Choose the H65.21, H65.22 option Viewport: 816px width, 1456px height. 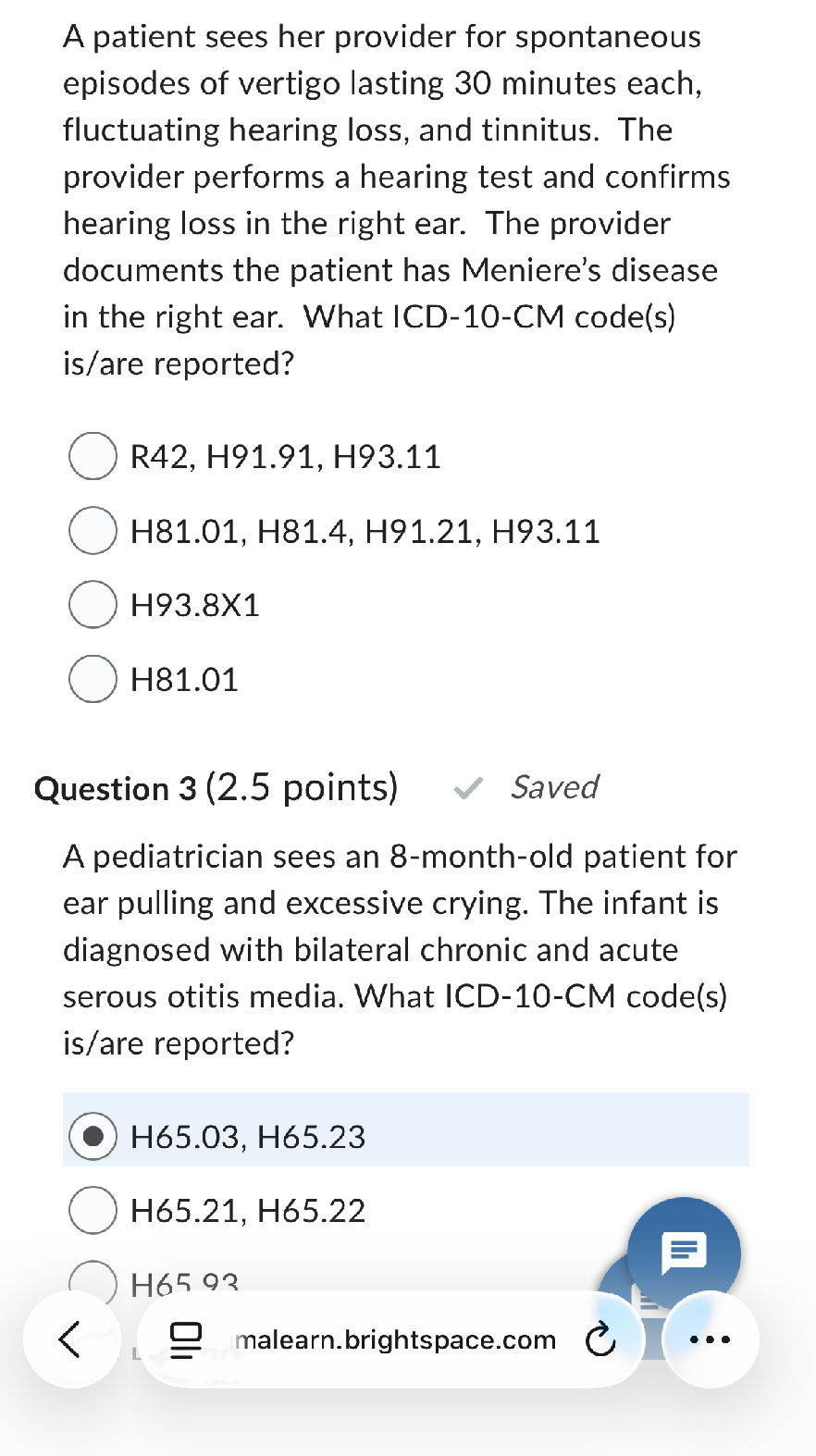(93, 1210)
